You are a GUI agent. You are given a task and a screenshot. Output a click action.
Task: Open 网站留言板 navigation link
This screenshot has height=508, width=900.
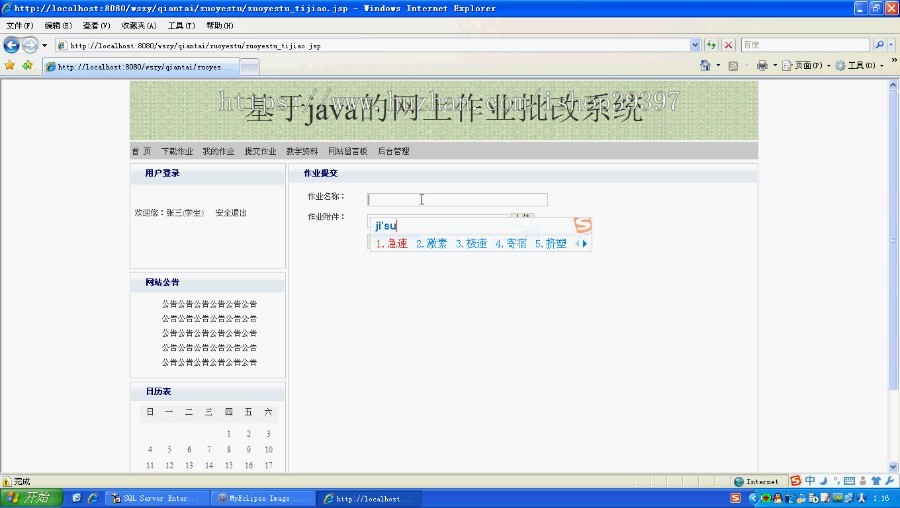click(x=348, y=151)
